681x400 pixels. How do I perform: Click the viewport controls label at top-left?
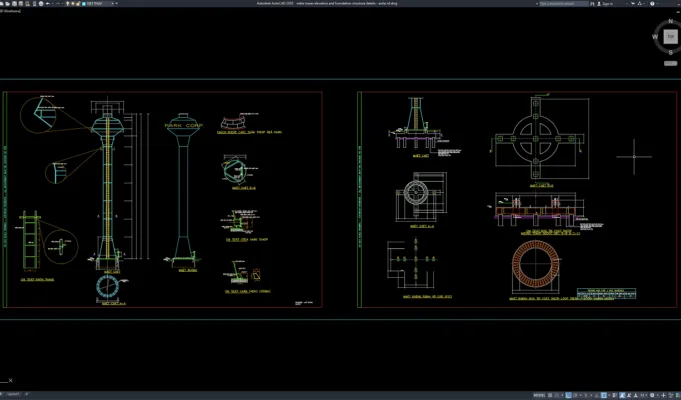point(10,10)
